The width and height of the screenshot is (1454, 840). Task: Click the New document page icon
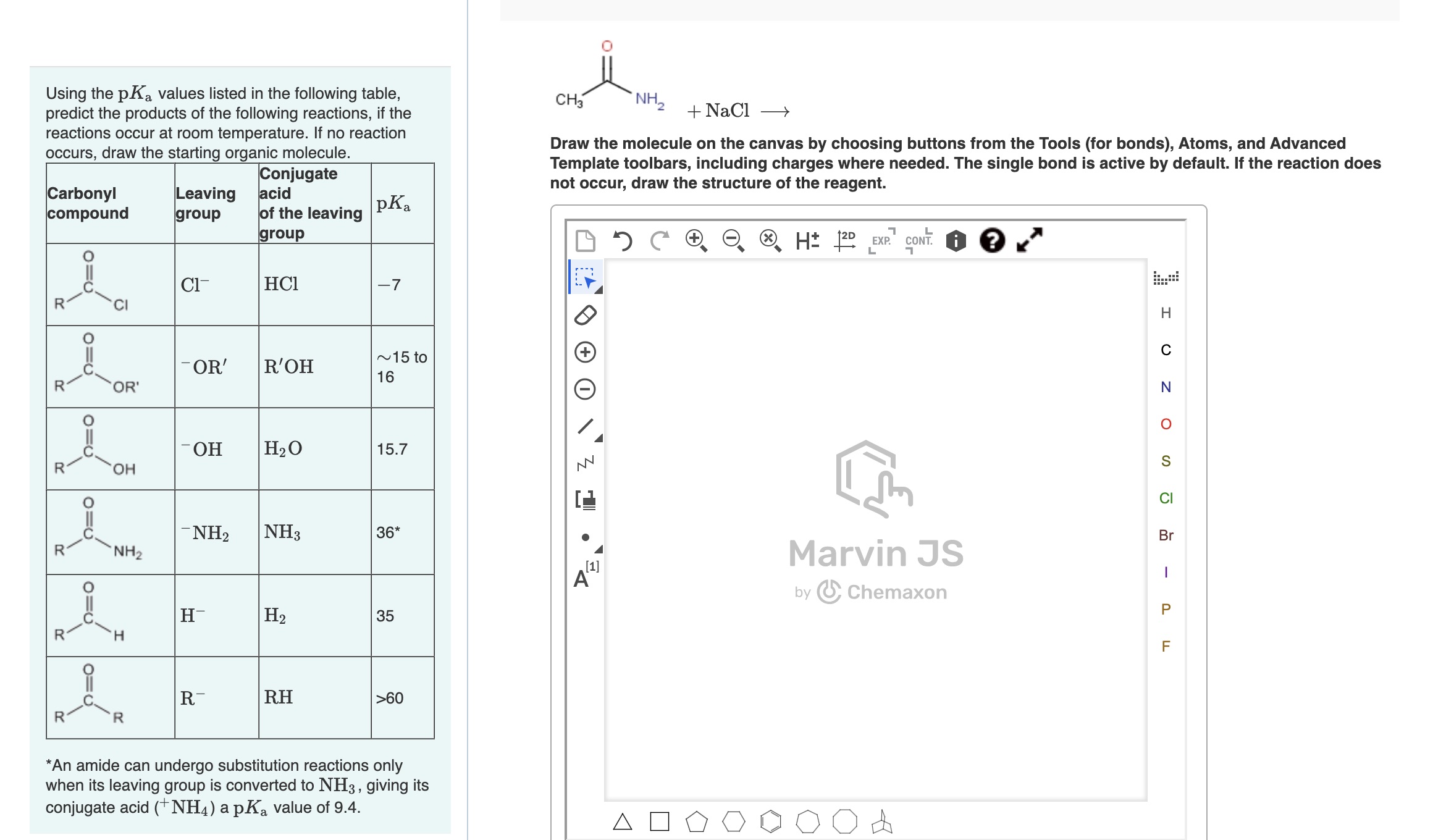click(586, 241)
